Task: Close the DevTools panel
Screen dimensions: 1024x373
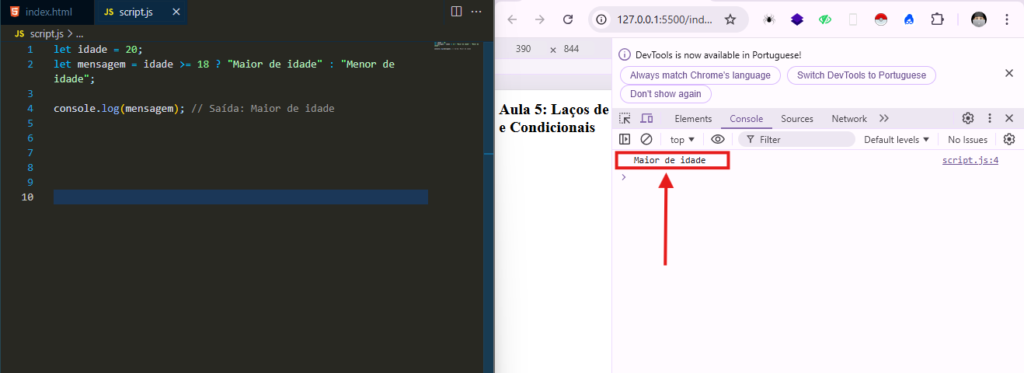Action: click(1009, 118)
